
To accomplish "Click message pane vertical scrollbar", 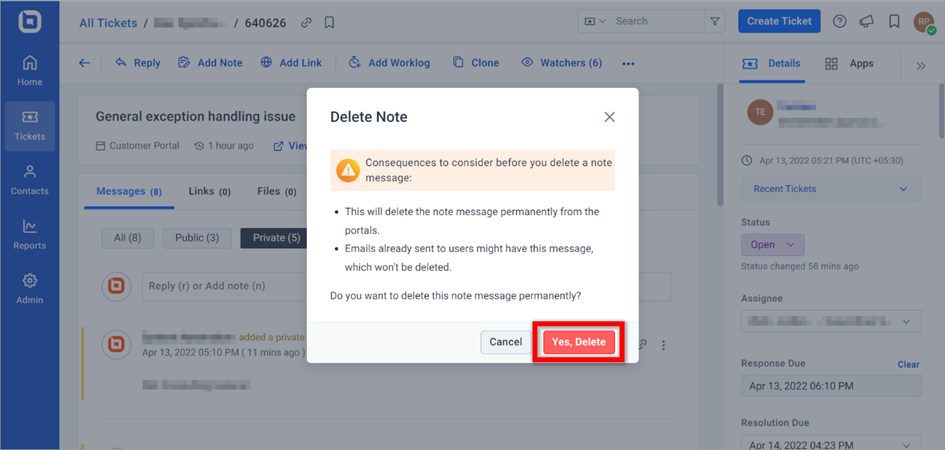I will pos(720,145).
